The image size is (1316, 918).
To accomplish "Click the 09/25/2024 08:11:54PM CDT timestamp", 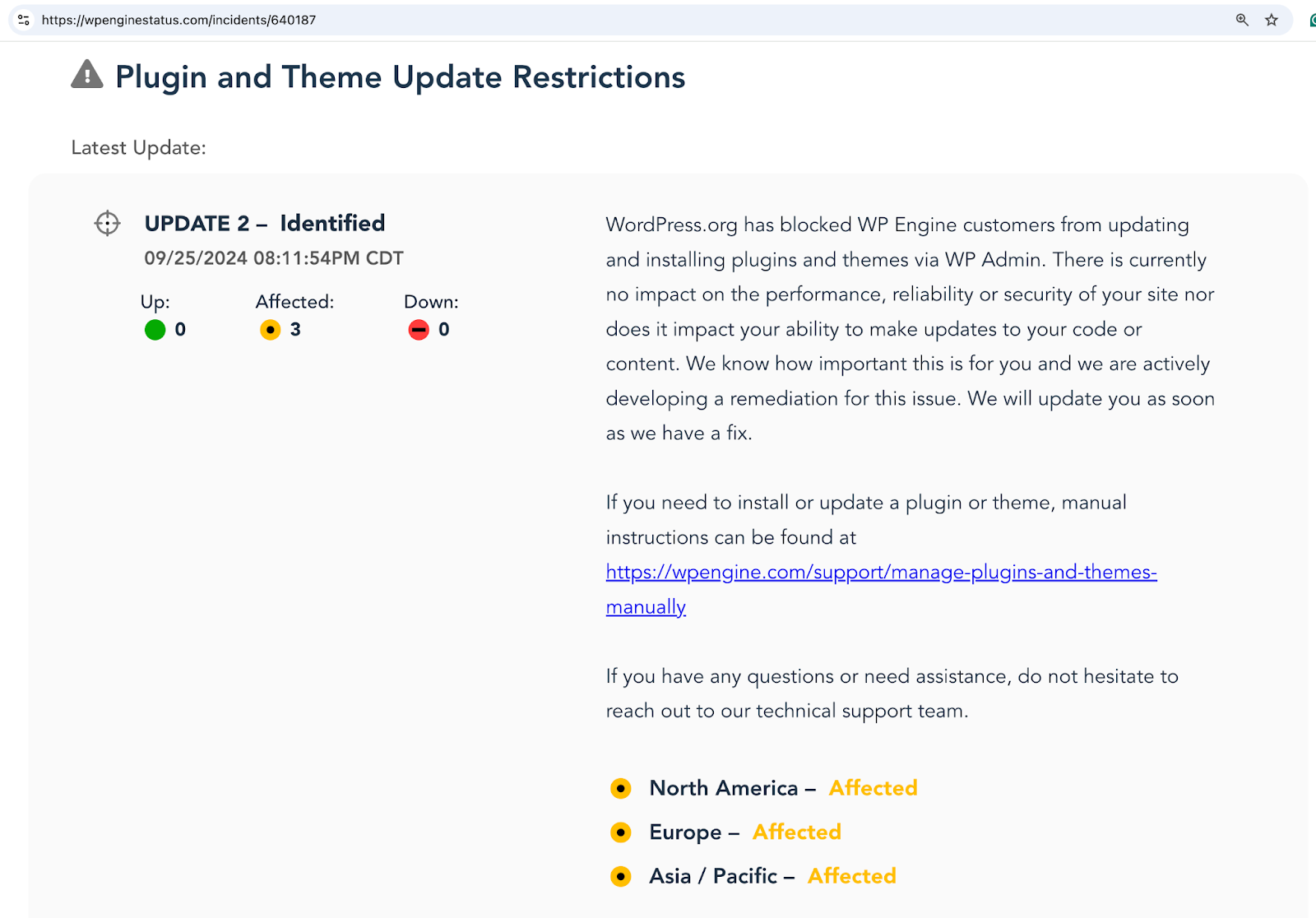I will click(x=274, y=258).
